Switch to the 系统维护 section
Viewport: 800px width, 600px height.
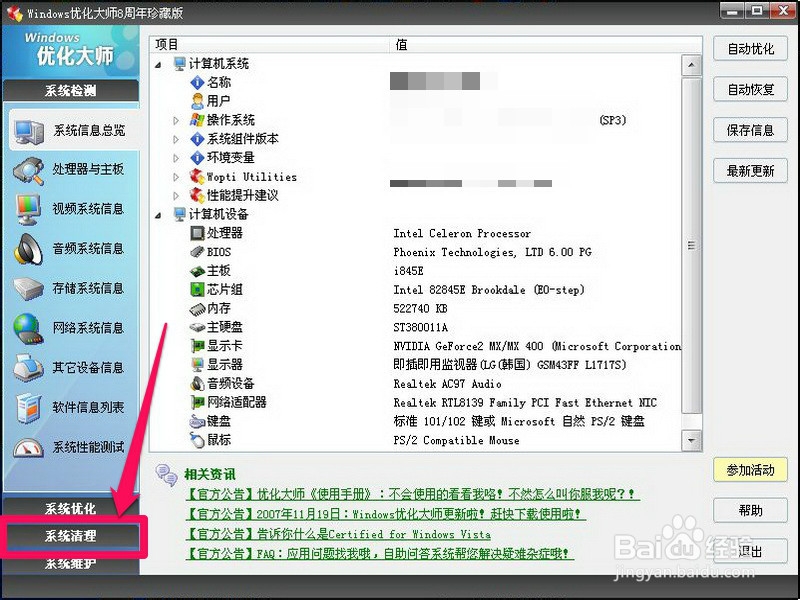pyautogui.click(x=70, y=563)
